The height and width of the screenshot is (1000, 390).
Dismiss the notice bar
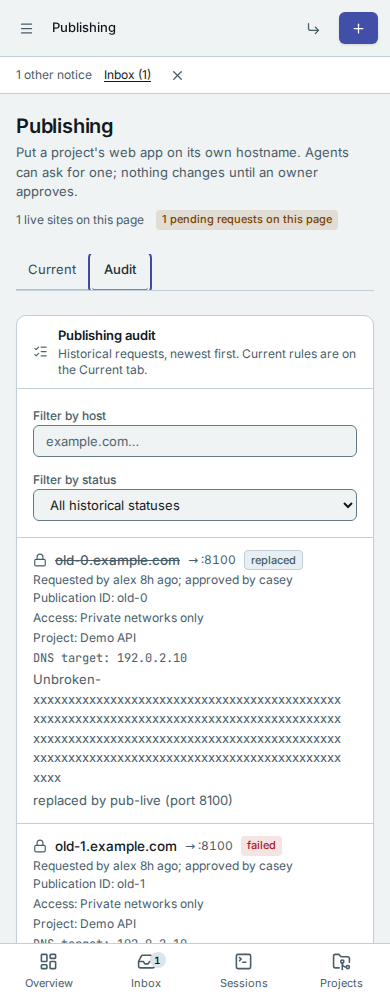pyautogui.click(x=178, y=75)
